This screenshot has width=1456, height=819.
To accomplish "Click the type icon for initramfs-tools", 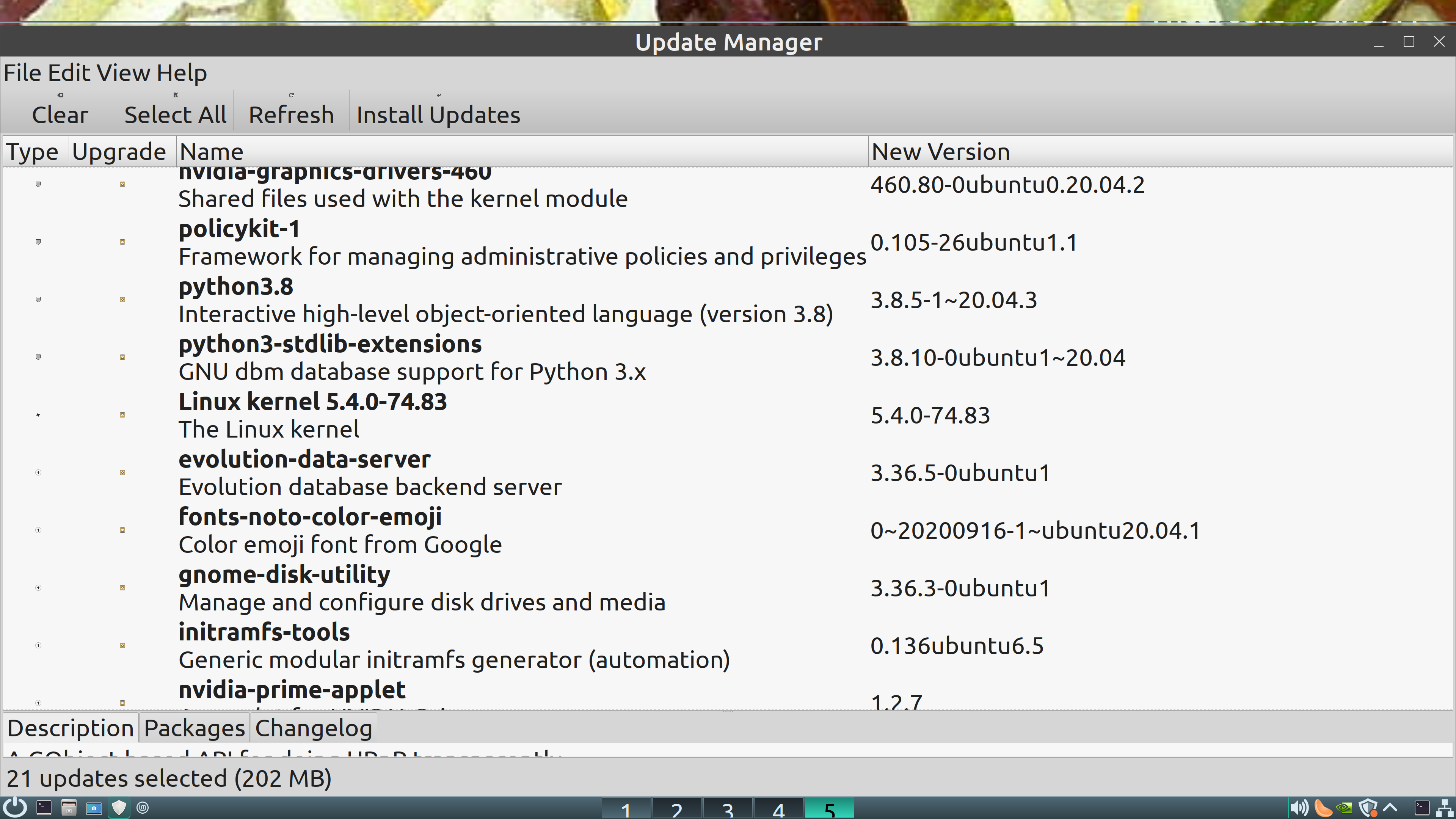I will (x=38, y=645).
